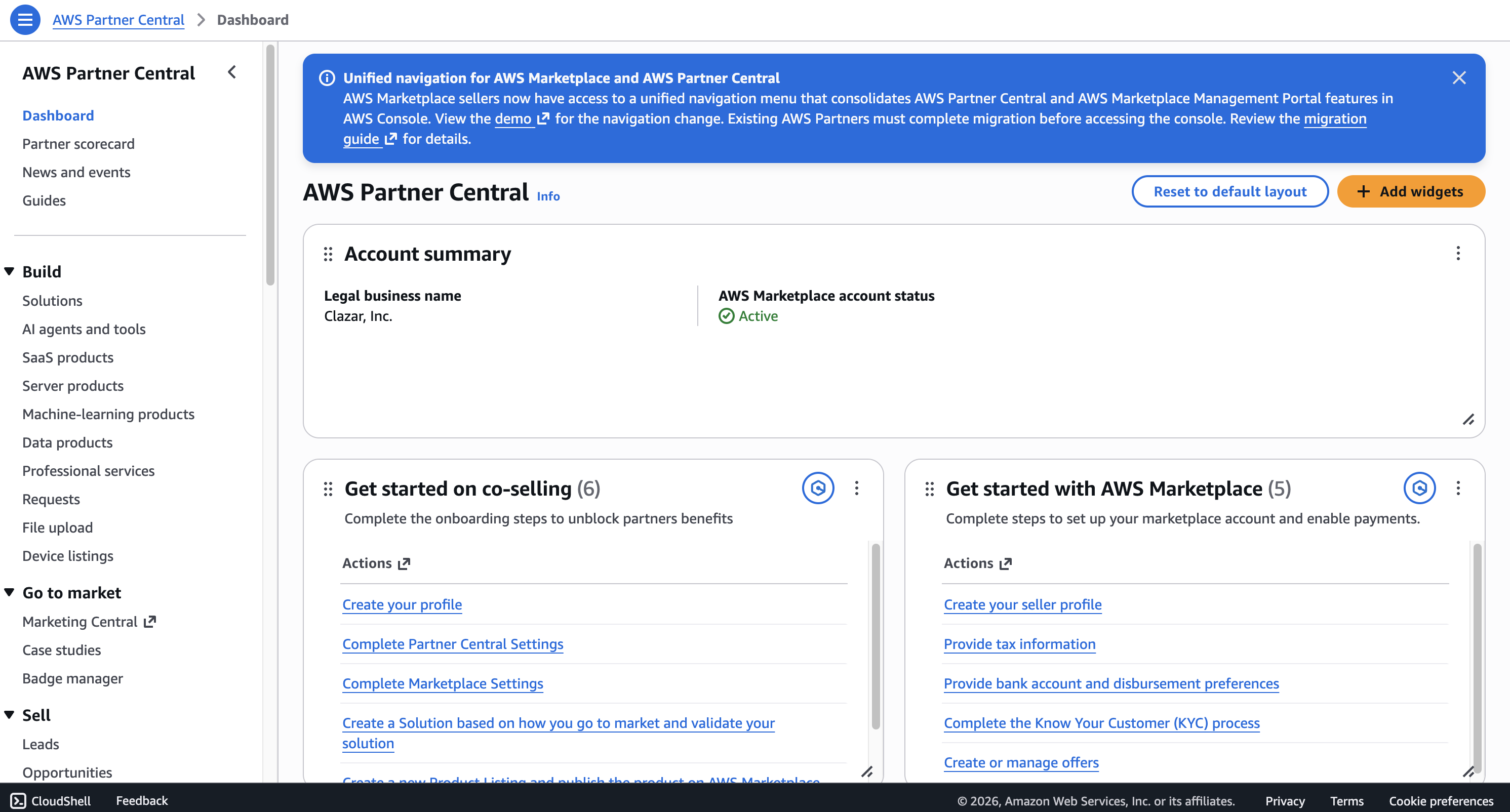
Task: Open News and events
Action: (76, 172)
